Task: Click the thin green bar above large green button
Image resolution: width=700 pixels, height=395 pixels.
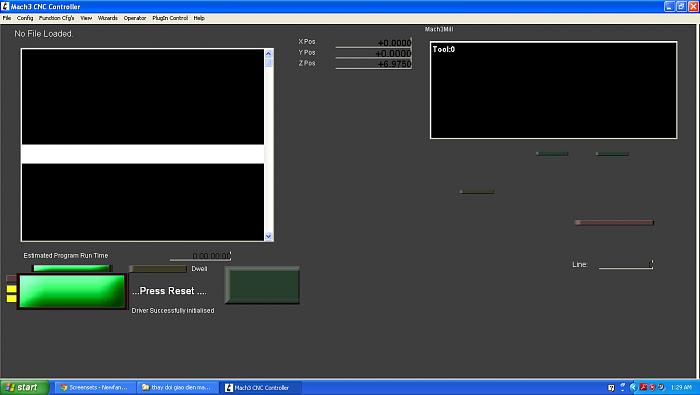Action: click(71, 268)
